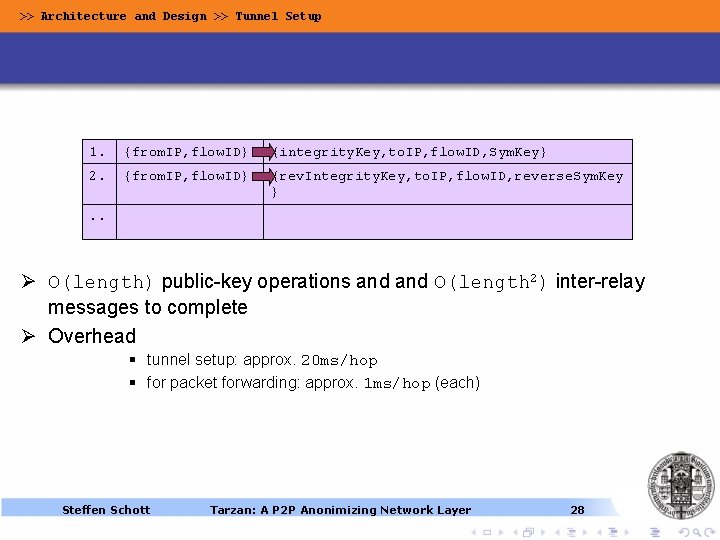Click title 'Tarzan: A P2P Anonimizing Network Layer'
Viewport: 720px width, 540px height.
point(340,510)
